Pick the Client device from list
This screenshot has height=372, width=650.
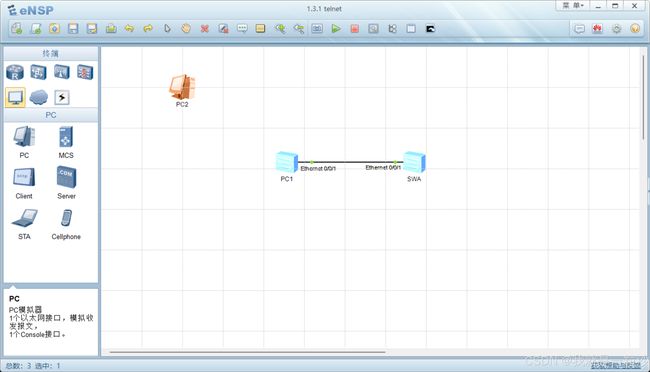pyautogui.click(x=24, y=183)
